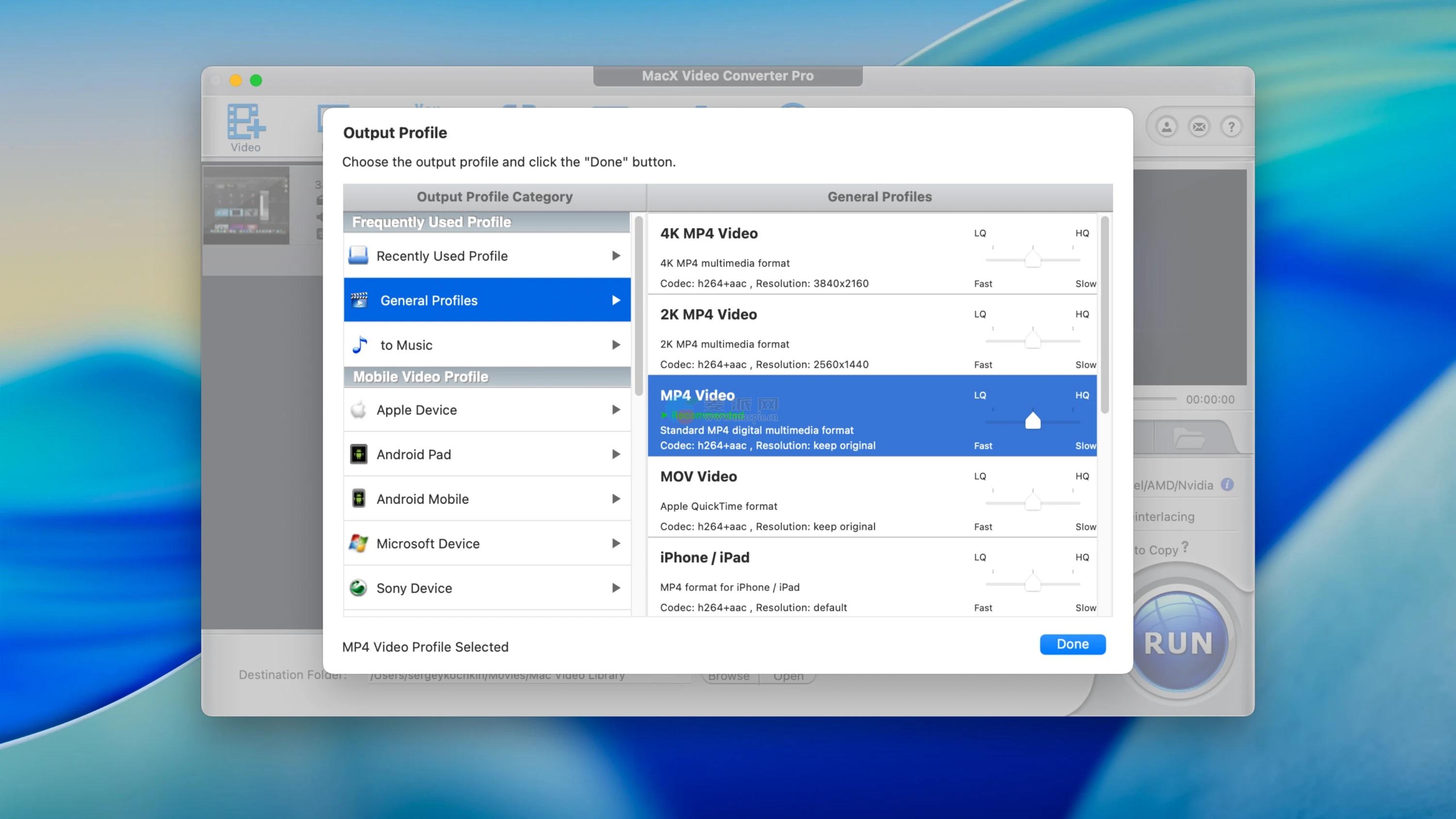Click the to Music note icon
The width and height of the screenshot is (1456, 819).
360,344
